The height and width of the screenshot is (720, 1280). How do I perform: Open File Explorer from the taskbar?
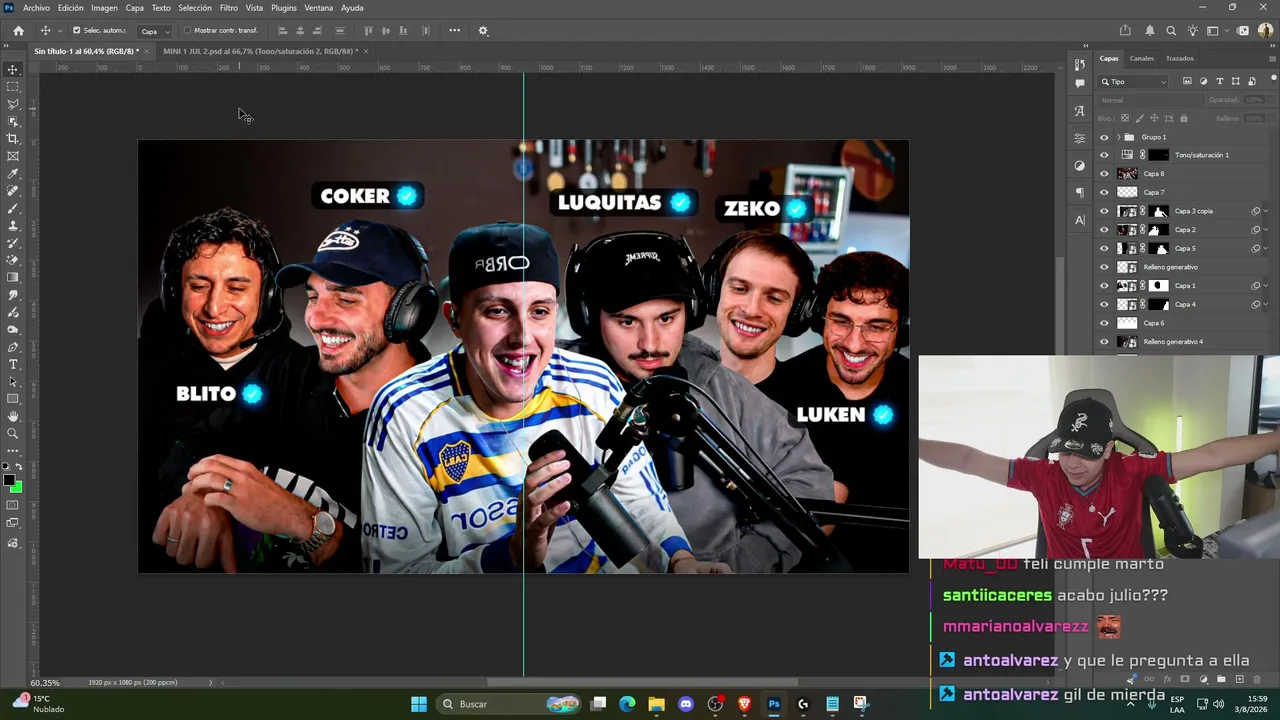click(x=656, y=704)
